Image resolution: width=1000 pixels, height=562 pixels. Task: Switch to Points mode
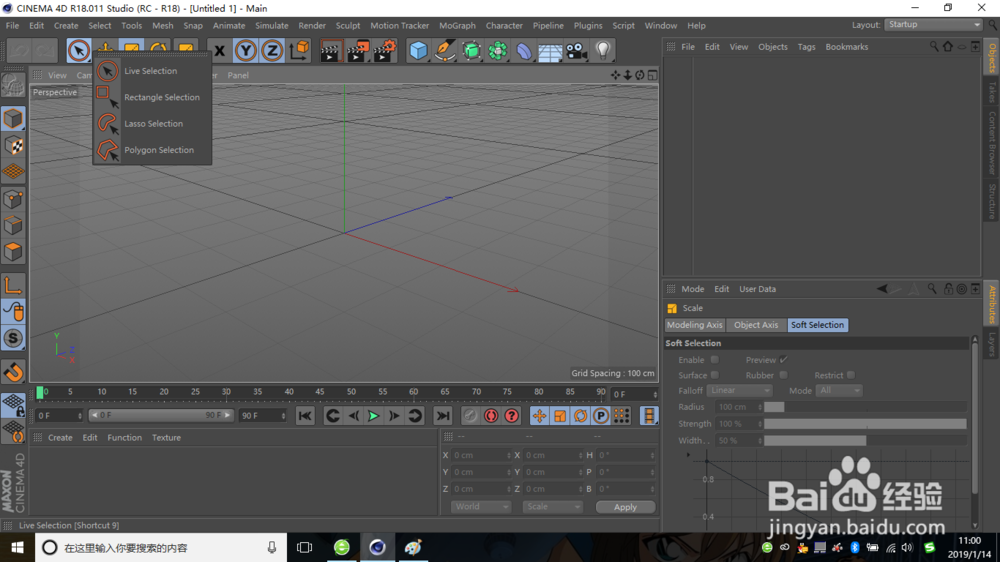coord(13,199)
